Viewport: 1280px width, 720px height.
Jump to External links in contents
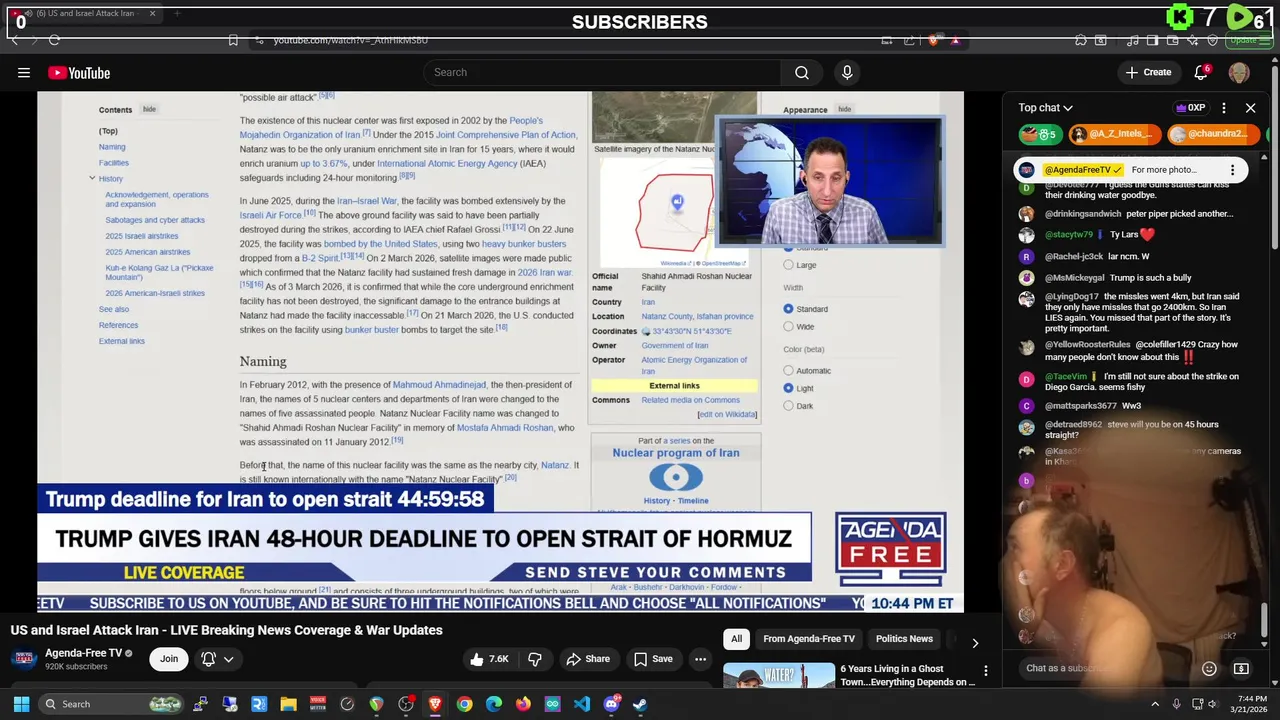point(122,341)
